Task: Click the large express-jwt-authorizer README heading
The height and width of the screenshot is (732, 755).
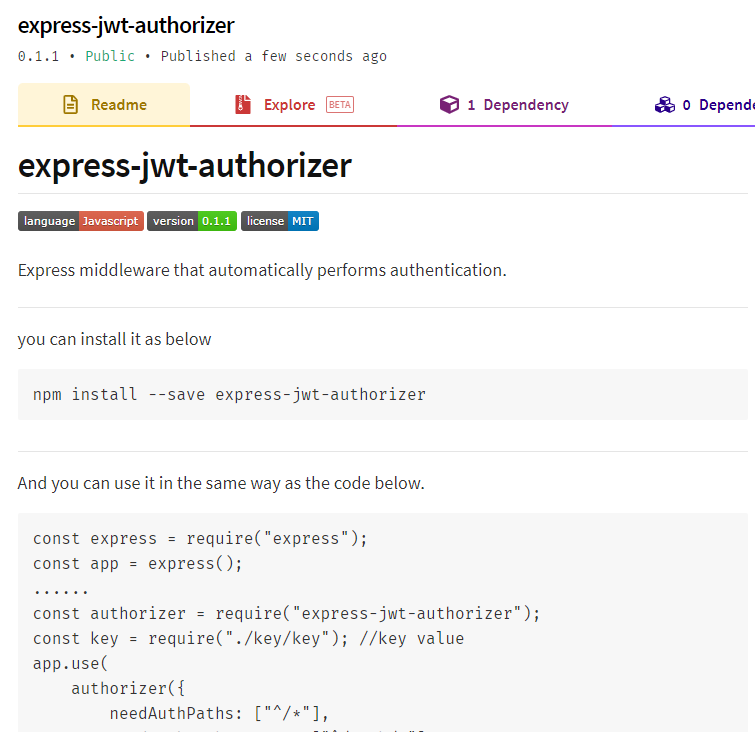Action: 185,165
